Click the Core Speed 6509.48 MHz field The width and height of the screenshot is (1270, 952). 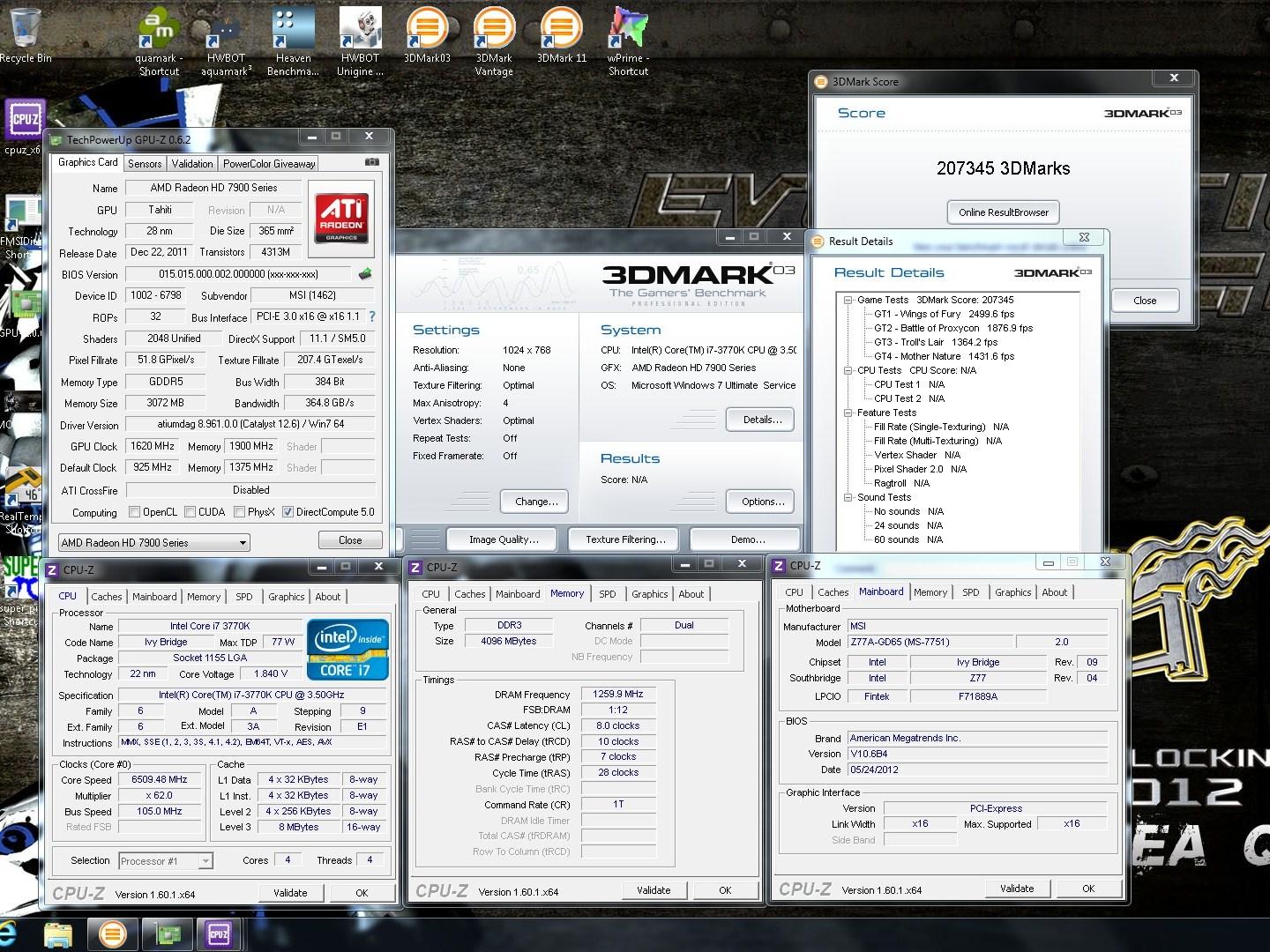pyautogui.click(x=160, y=780)
